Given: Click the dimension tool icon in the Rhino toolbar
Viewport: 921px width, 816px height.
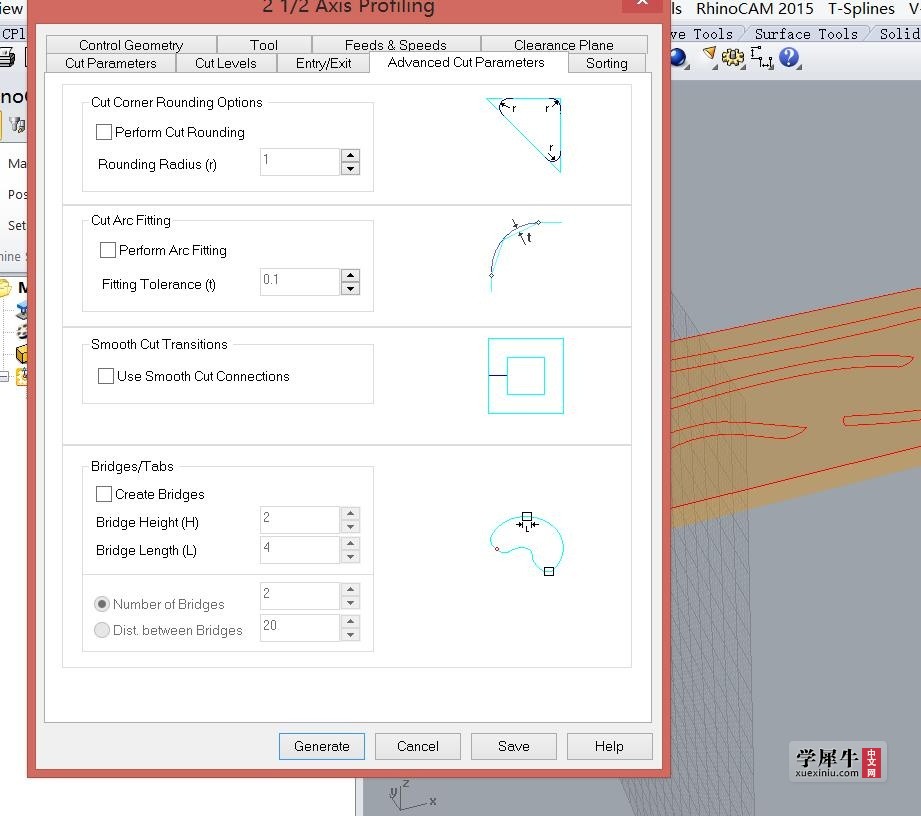Looking at the screenshot, I should (x=762, y=57).
